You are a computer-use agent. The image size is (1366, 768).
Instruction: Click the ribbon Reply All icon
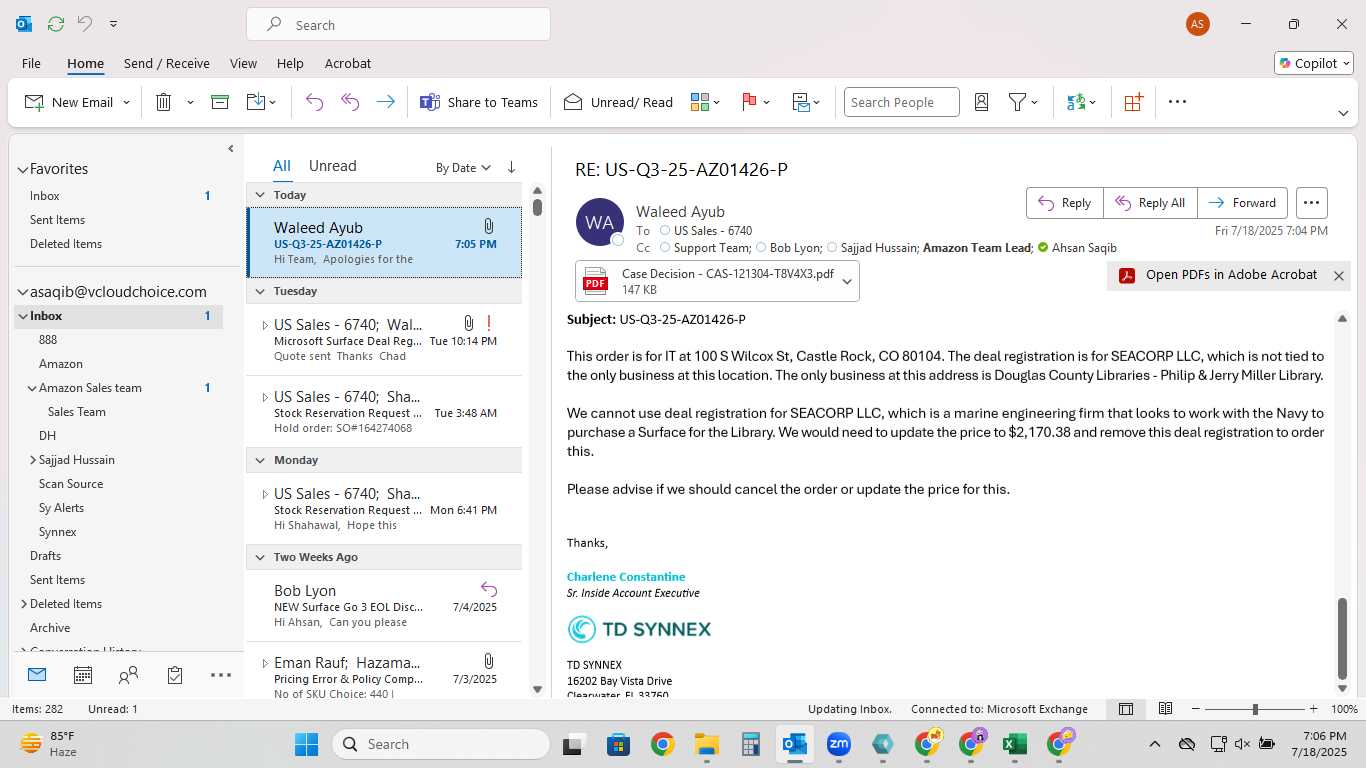pos(350,102)
